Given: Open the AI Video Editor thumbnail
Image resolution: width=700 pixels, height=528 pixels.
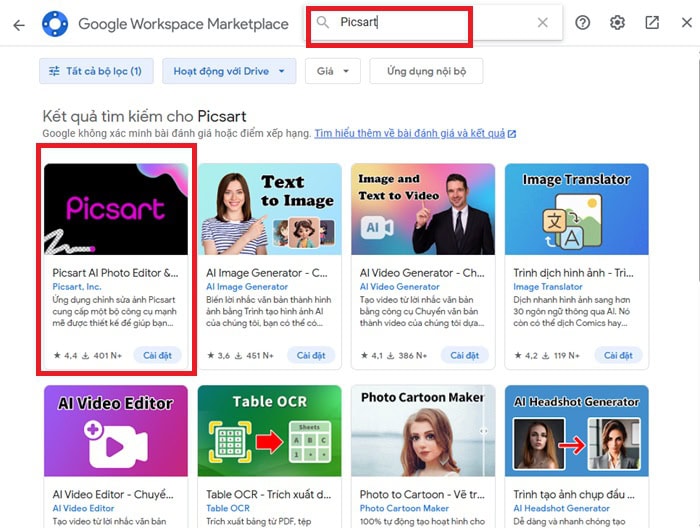Looking at the screenshot, I should click(116, 431).
